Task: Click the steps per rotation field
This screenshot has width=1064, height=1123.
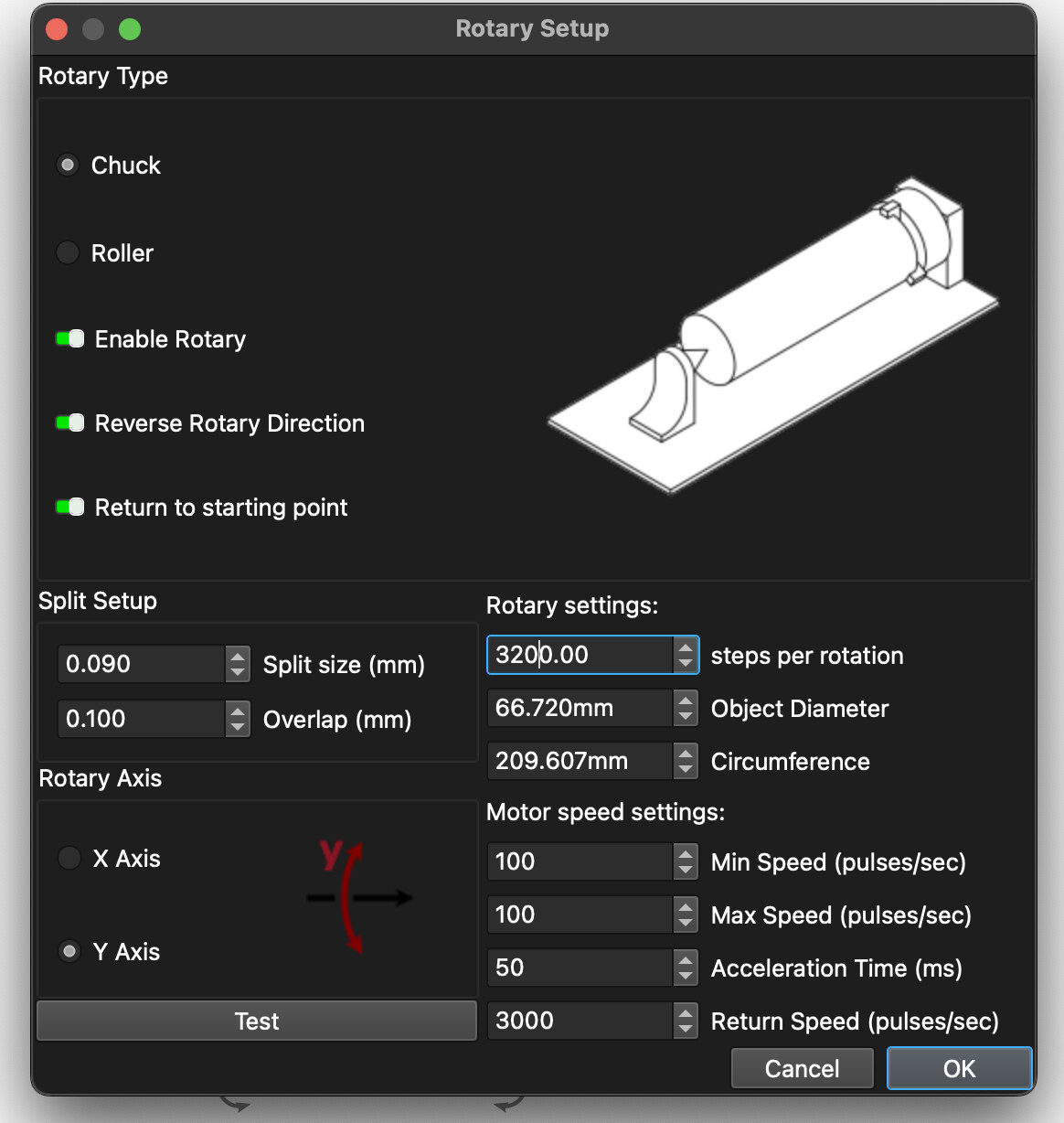Action: 580,655
